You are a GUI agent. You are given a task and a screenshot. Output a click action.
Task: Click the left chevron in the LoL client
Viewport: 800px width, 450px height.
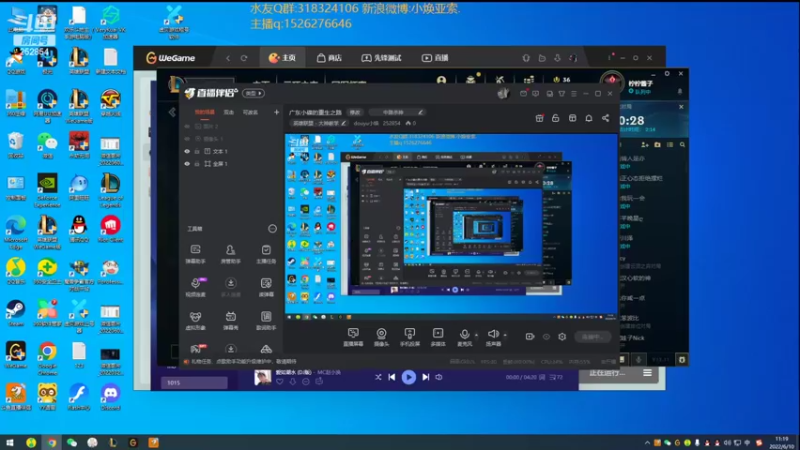coord(172,112)
